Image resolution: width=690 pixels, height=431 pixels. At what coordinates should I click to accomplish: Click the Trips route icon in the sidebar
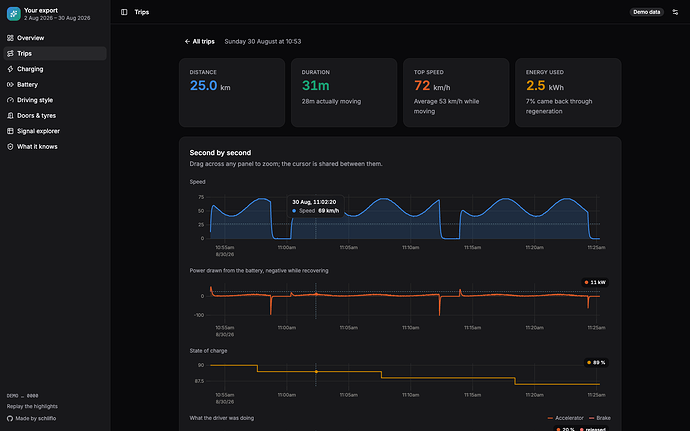click(x=10, y=53)
